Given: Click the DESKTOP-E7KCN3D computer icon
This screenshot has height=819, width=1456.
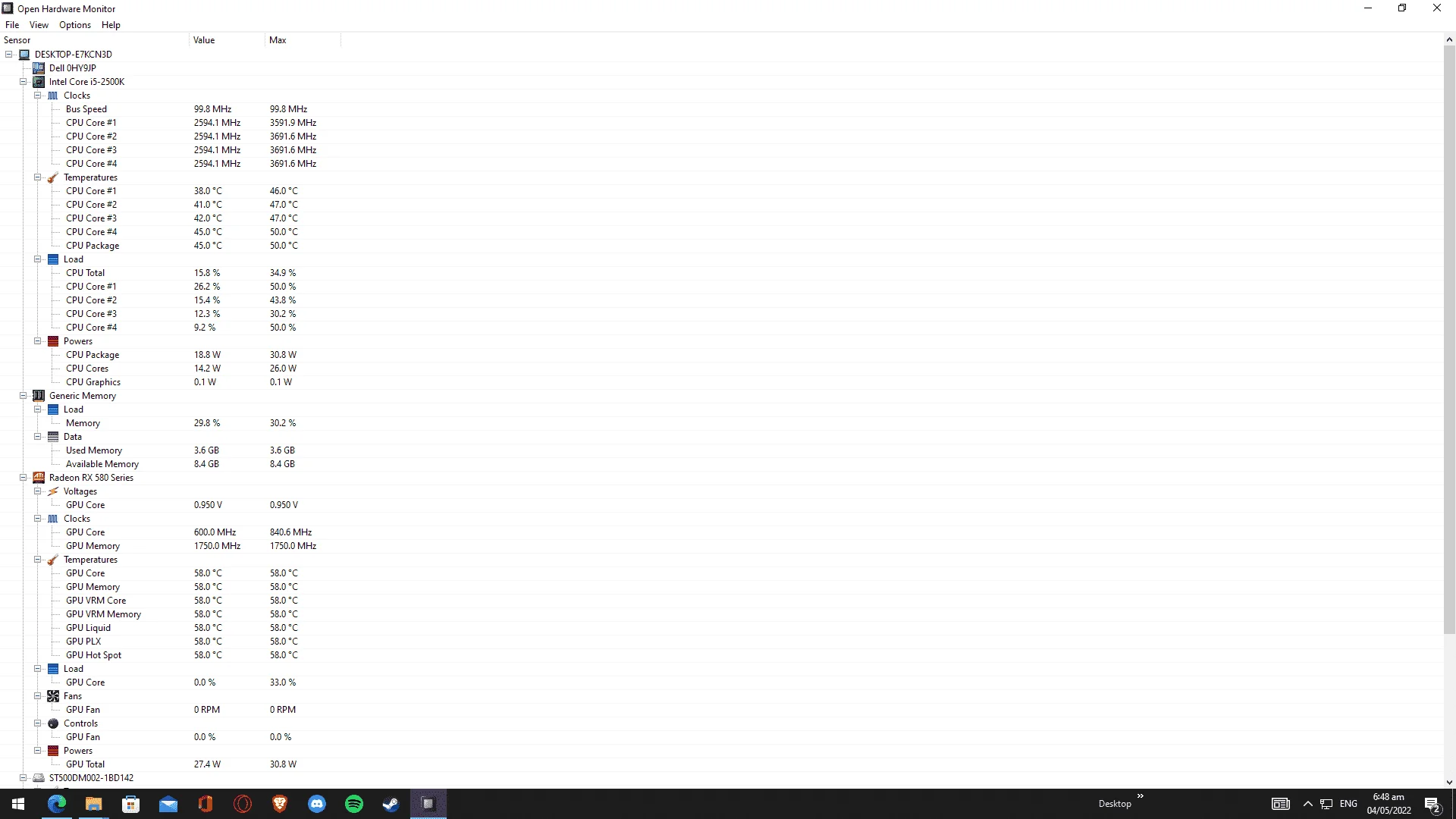Looking at the screenshot, I should tap(24, 55).
